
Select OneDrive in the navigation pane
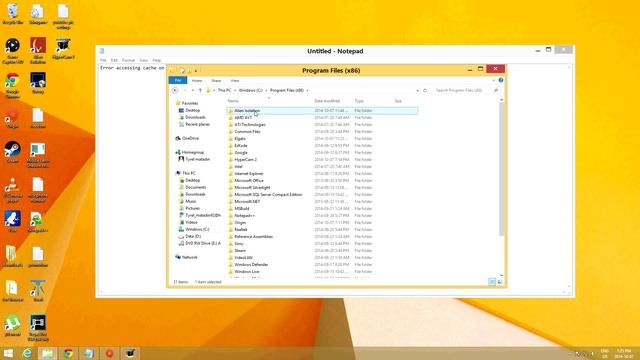(x=190, y=138)
